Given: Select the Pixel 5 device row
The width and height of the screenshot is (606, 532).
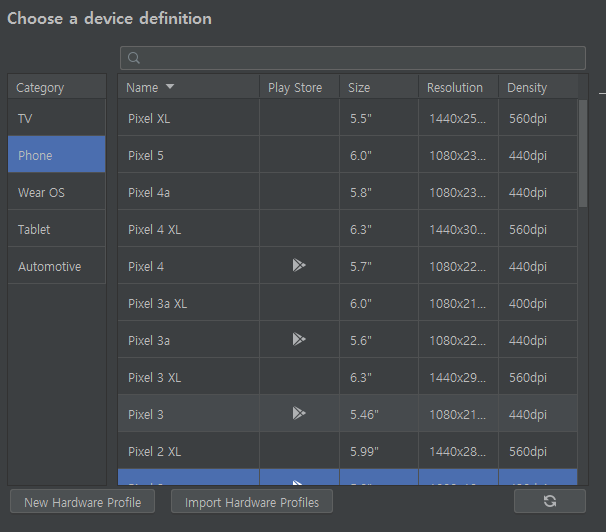Looking at the screenshot, I should [x=347, y=155].
